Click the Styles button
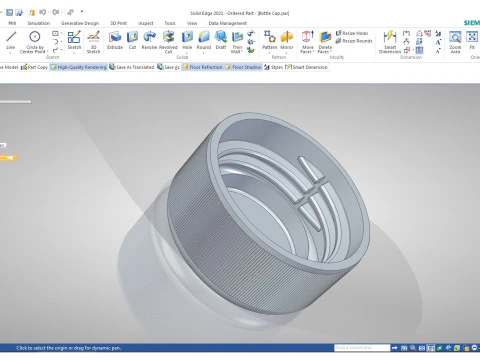 273,67
